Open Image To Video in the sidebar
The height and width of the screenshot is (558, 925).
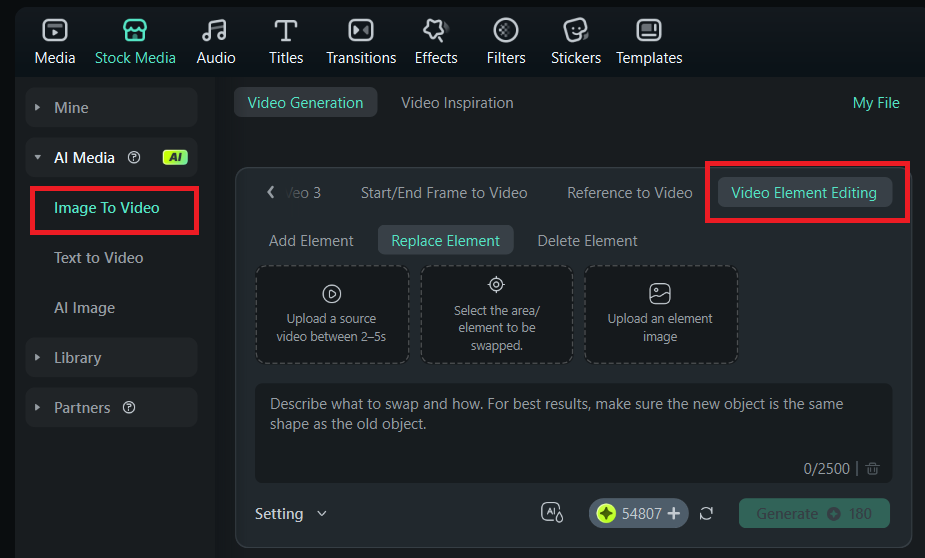(x=107, y=208)
